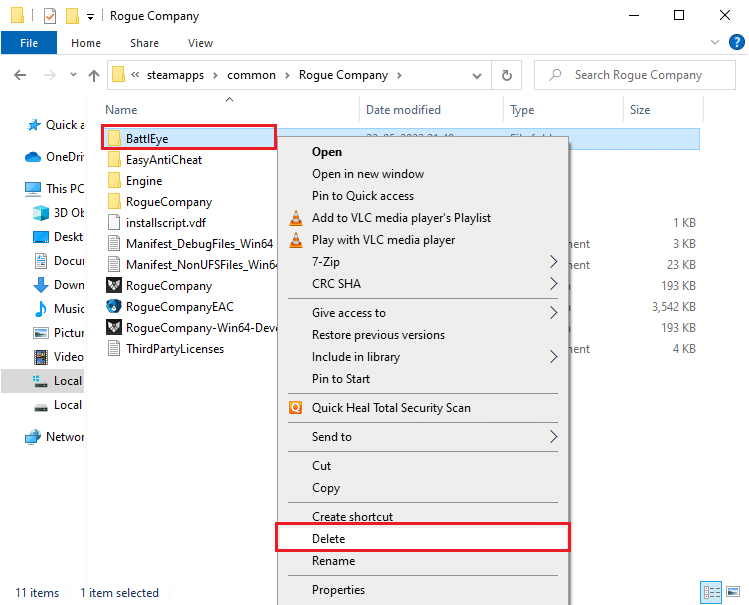Refresh the folder view

tap(507, 75)
